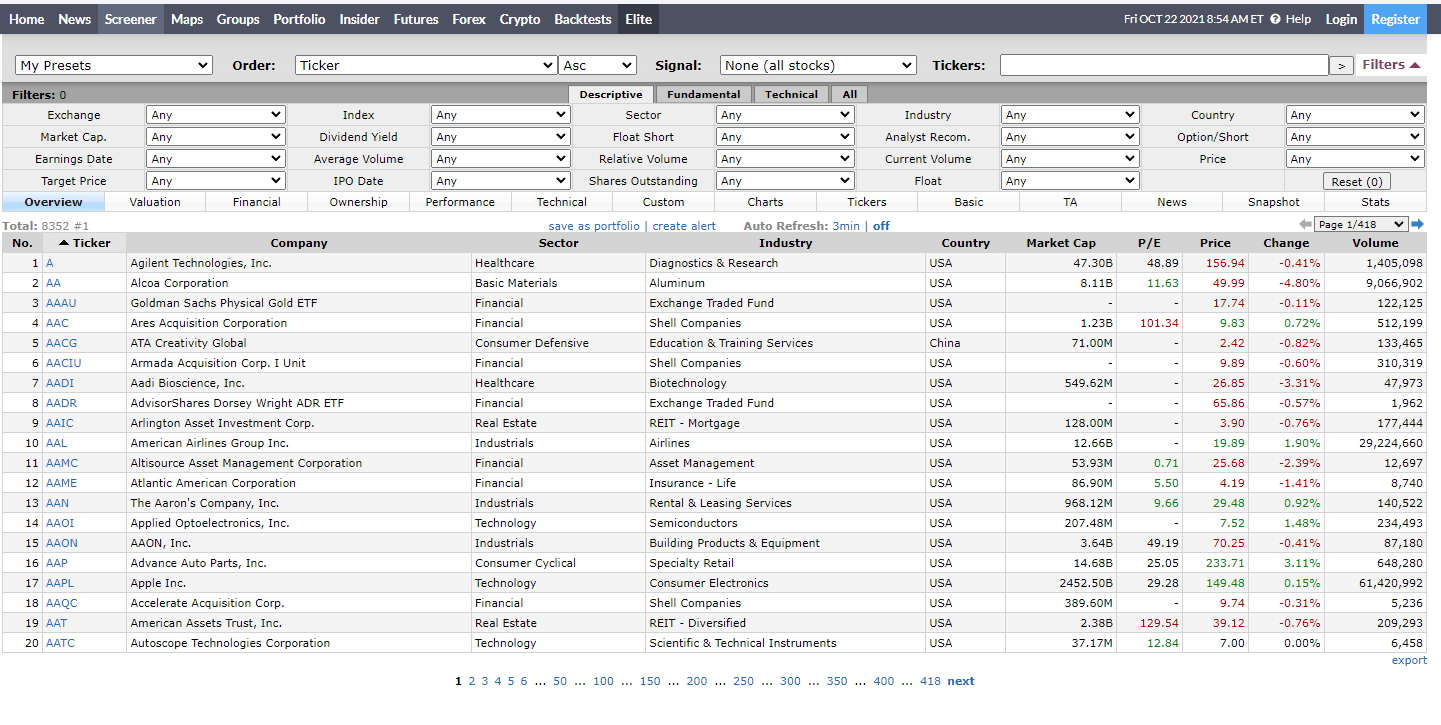Image resolution: width=1441 pixels, height=725 pixels.
Task: Click save as portfolio link
Action: [x=594, y=226]
